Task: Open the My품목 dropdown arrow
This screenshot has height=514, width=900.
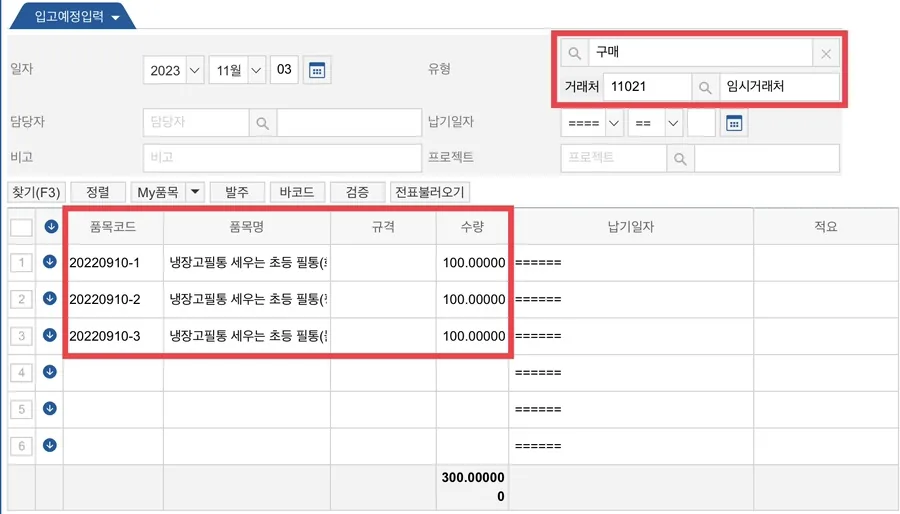Action: [195, 192]
